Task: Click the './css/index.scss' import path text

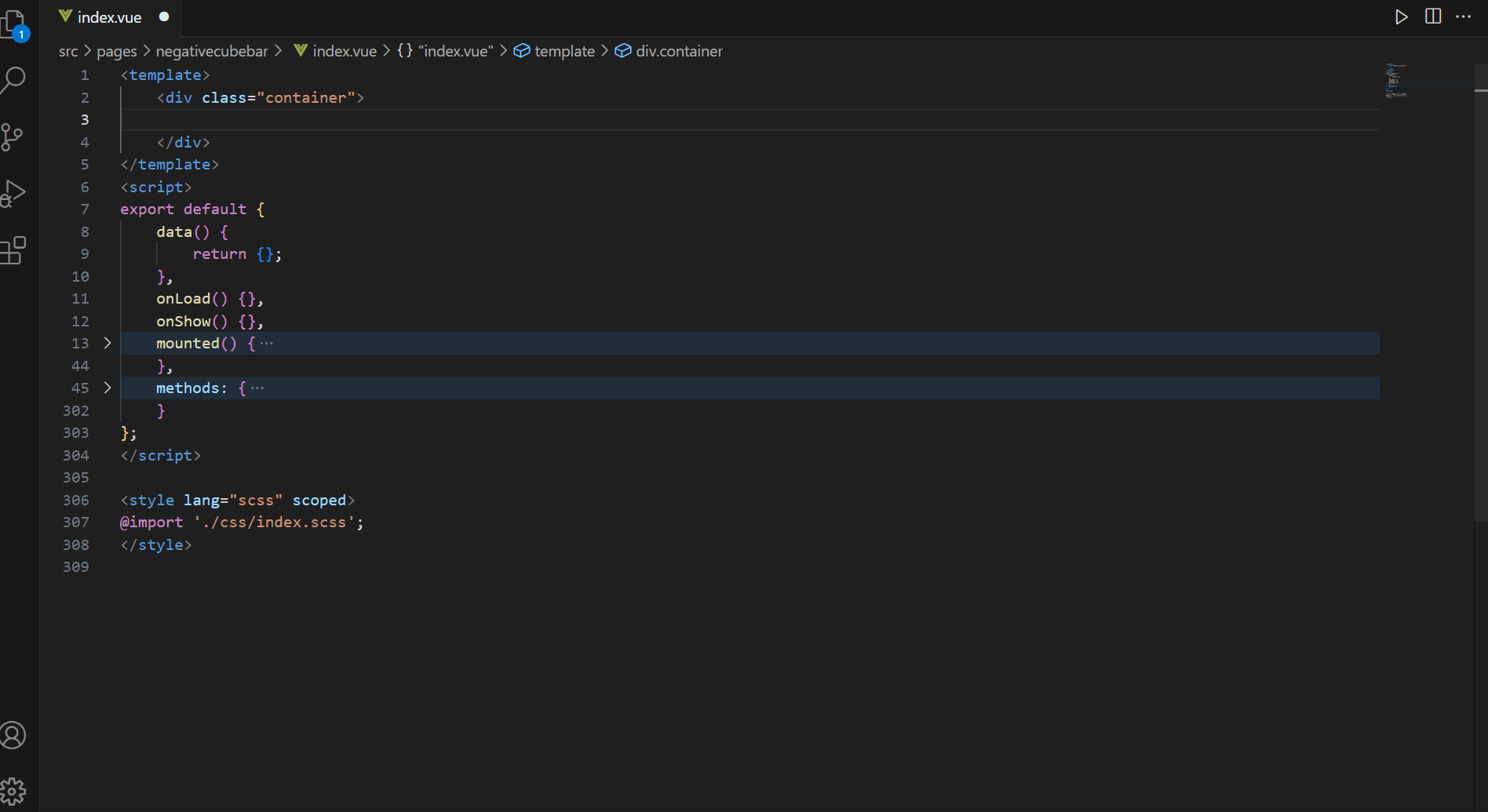Action: point(274,523)
